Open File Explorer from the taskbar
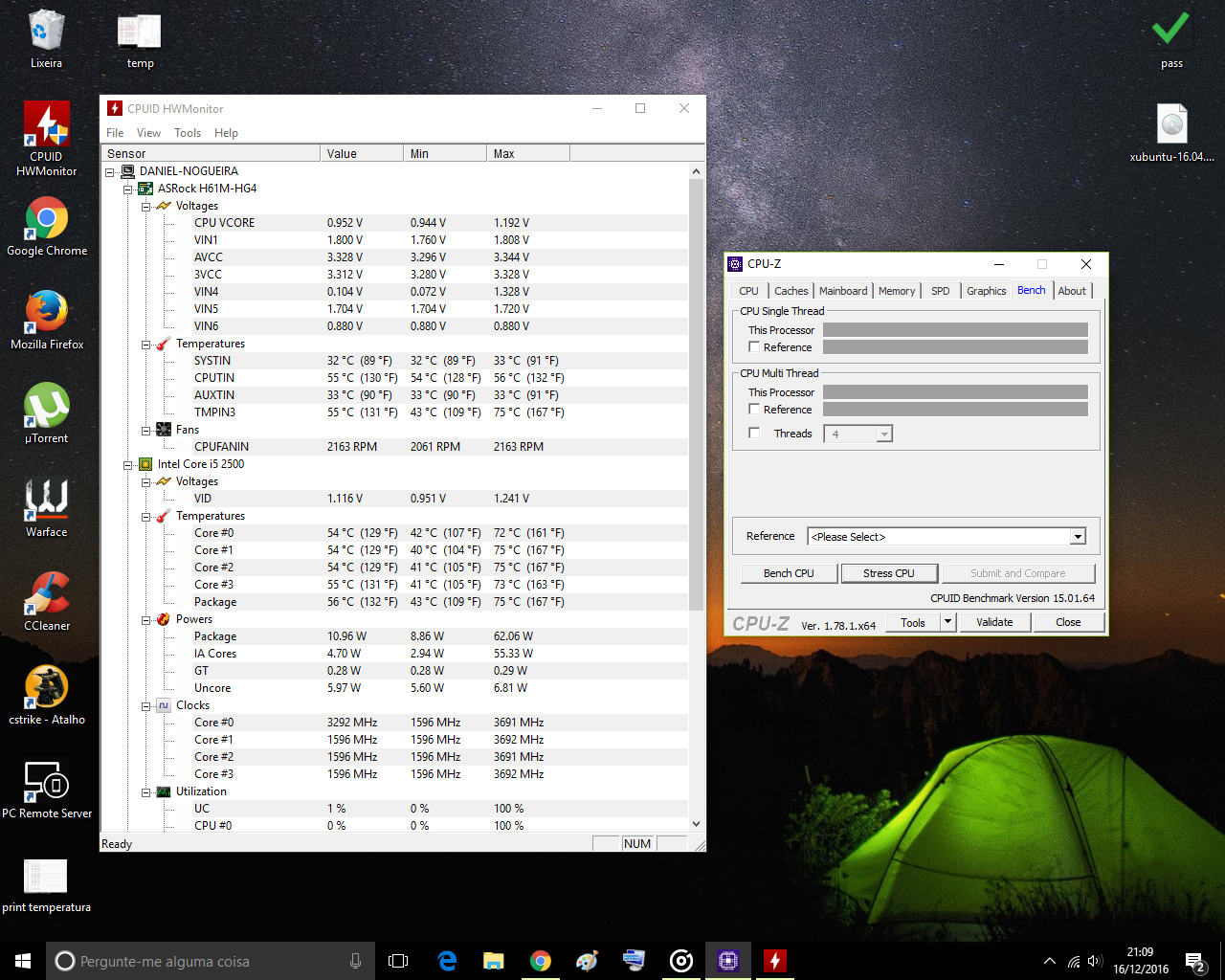Screen dimensions: 1225x980 [494, 961]
